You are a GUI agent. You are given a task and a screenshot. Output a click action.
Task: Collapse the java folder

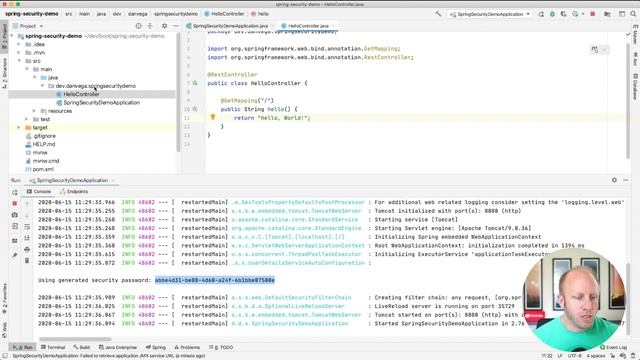(x=35, y=78)
